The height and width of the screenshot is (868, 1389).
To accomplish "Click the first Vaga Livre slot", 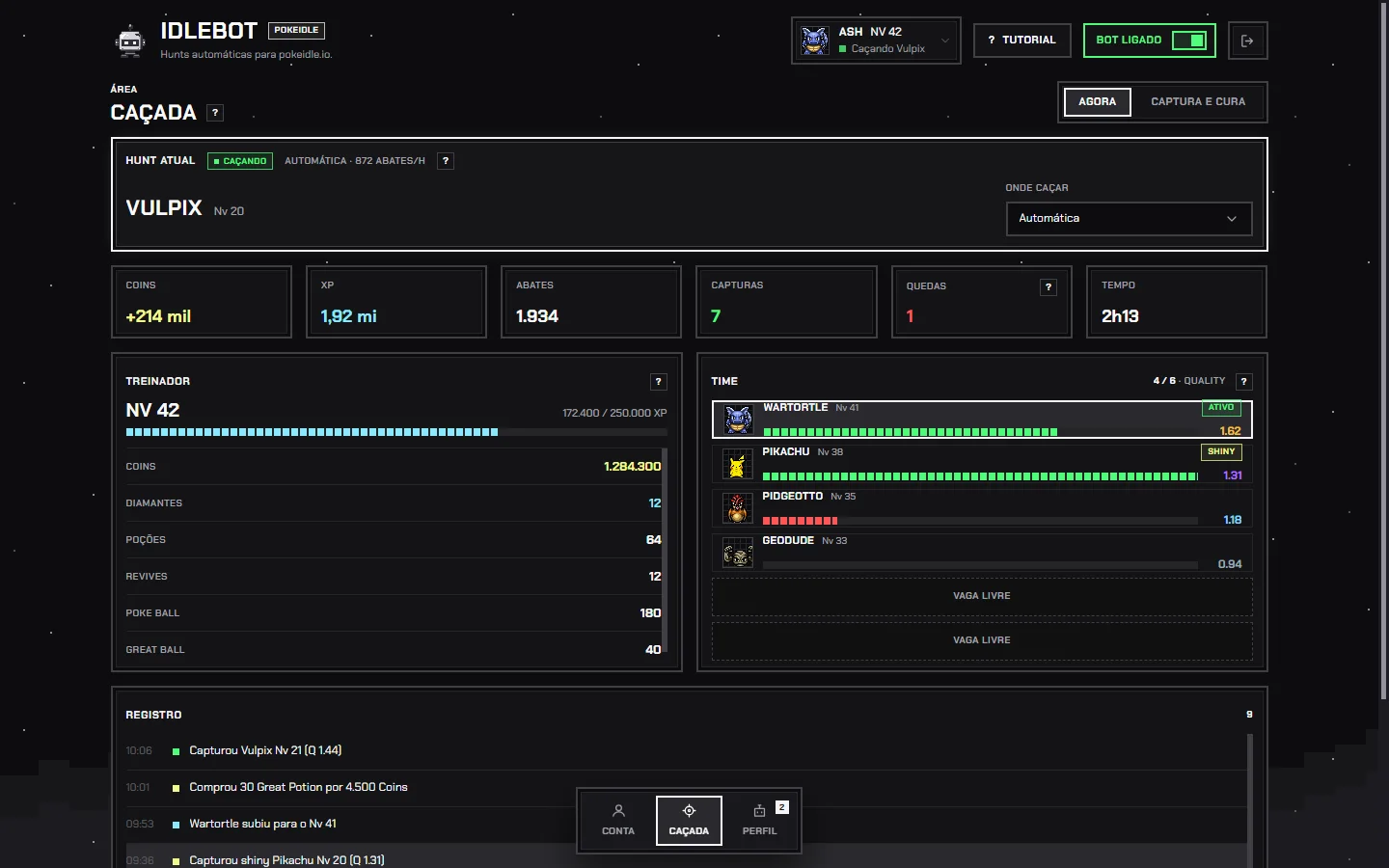I will (982, 596).
